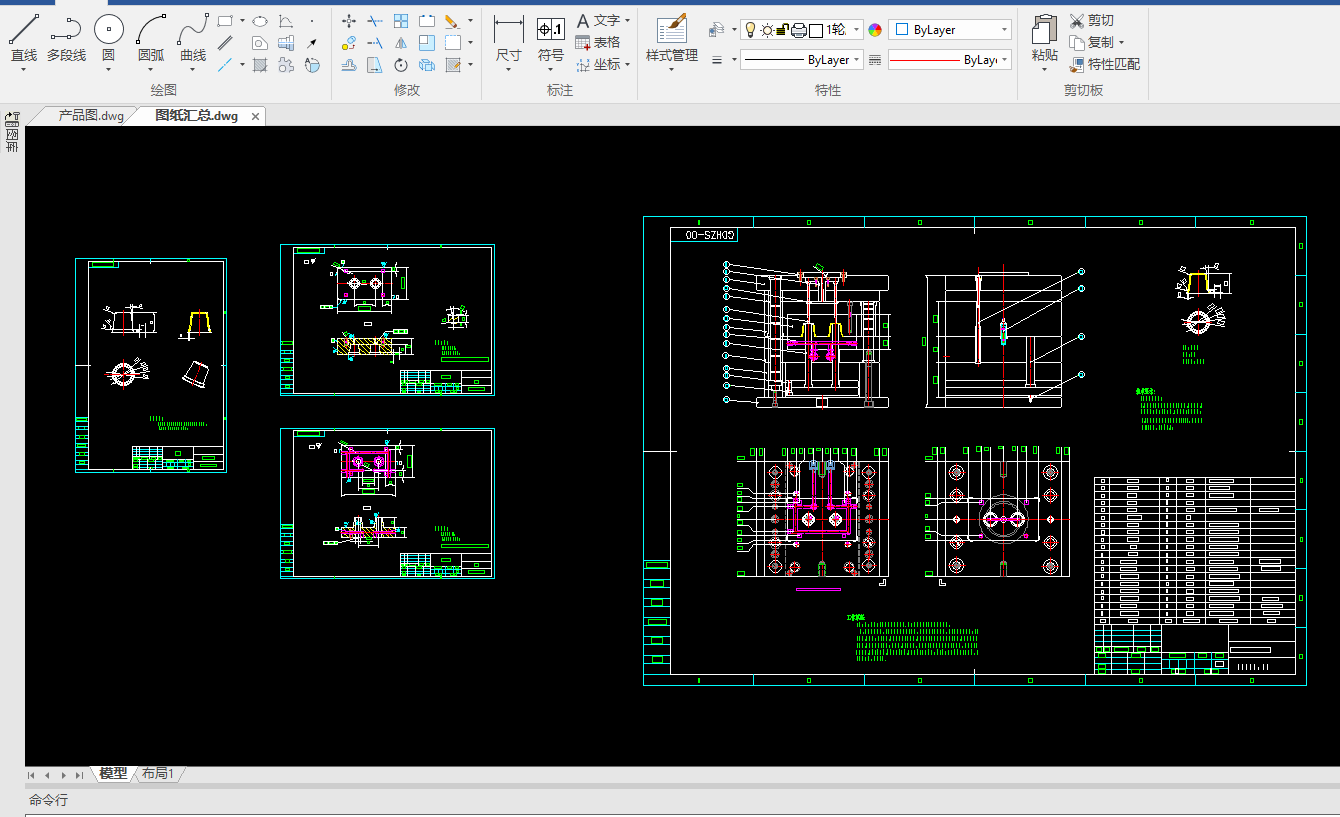Select the Rotate tool in 修改 panel

click(401, 65)
